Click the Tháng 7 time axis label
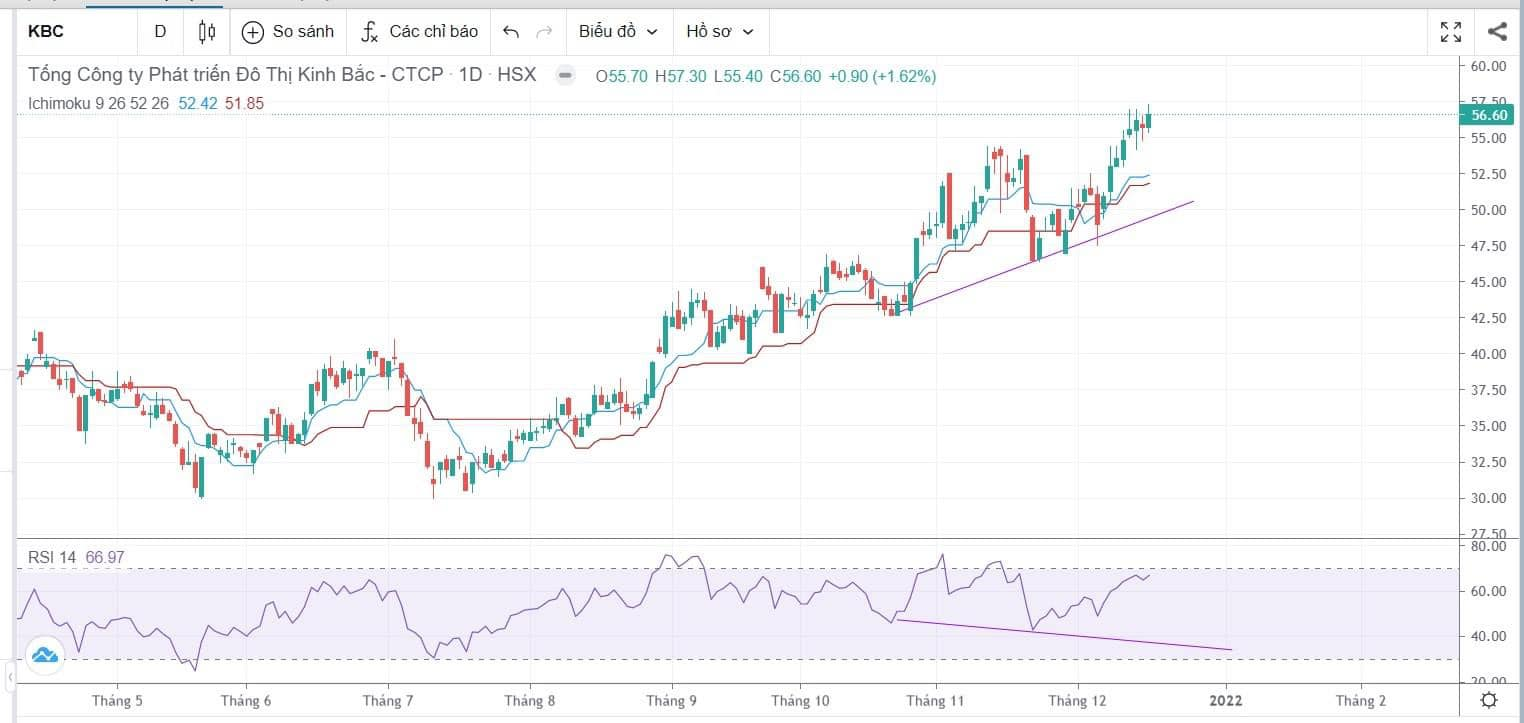The height and width of the screenshot is (723, 1524). point(389,701)
